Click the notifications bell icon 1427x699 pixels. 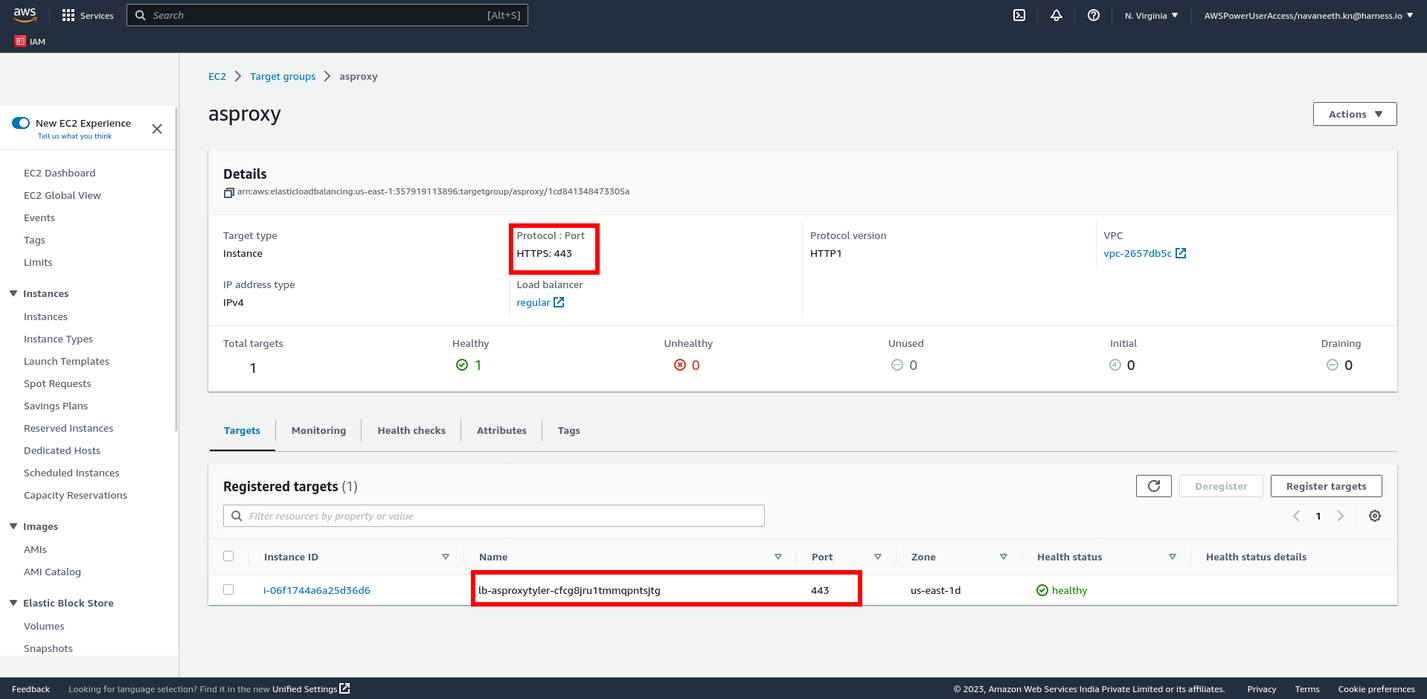(x=1056, y=15)
